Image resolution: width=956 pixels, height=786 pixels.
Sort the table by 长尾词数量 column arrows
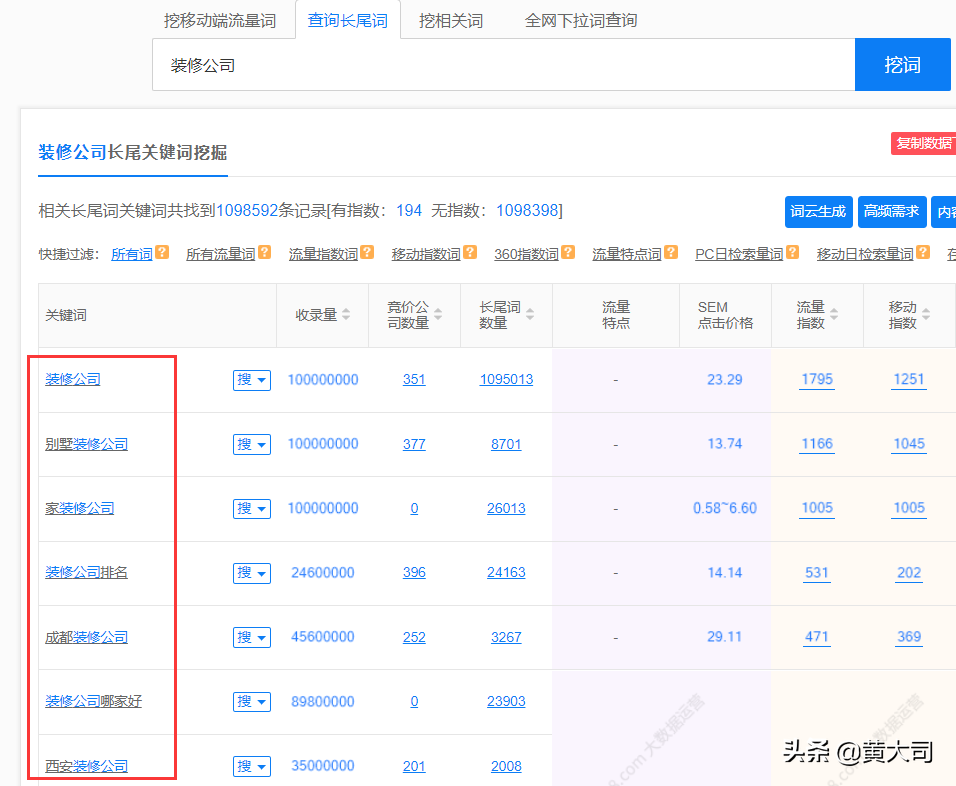coord(532,315)
